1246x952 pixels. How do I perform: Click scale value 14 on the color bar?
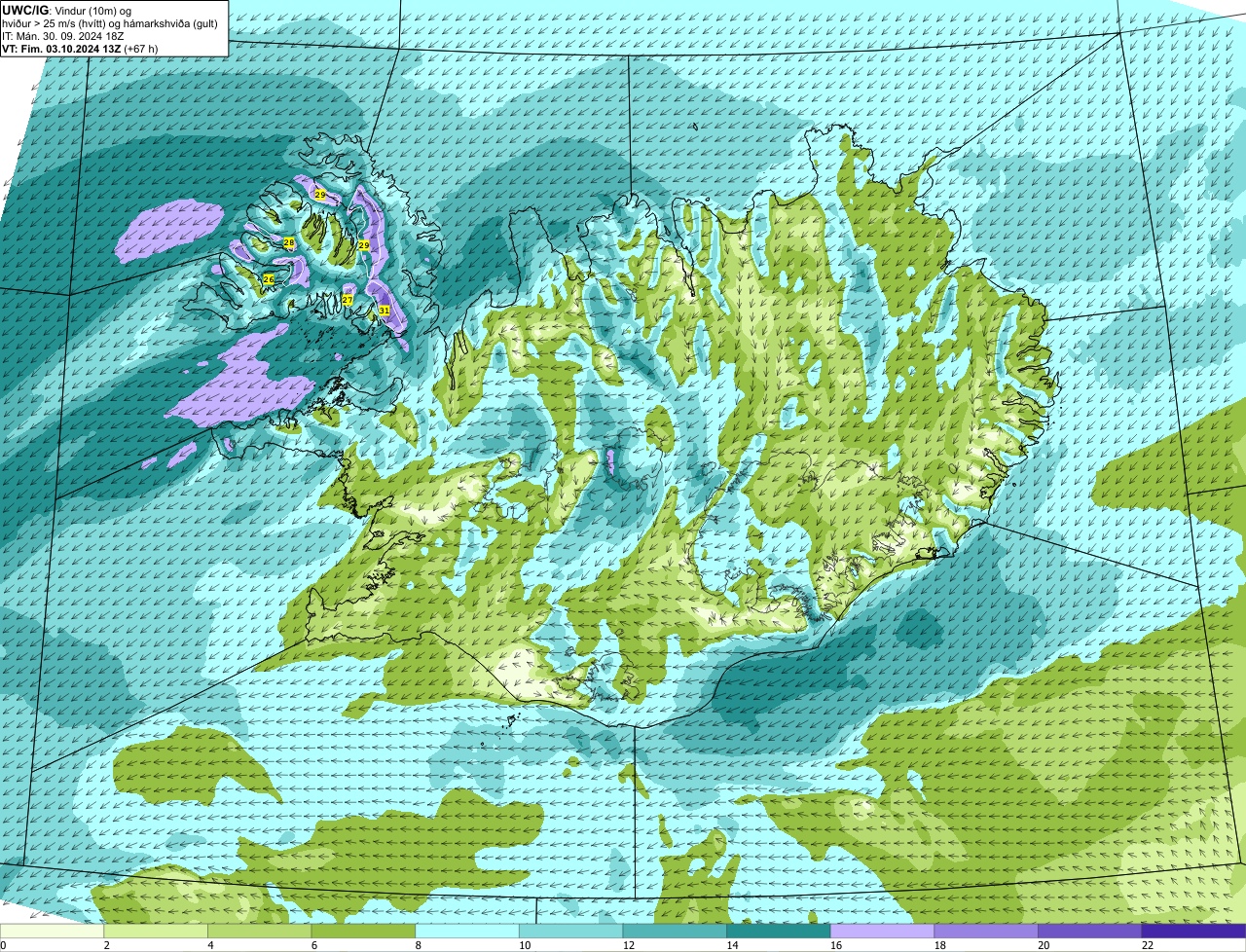tap(732, 945)
